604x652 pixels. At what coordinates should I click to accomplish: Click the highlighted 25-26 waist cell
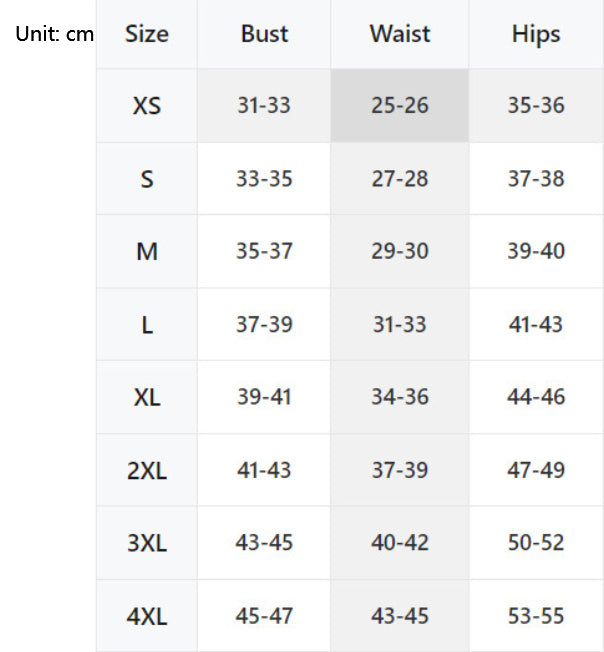[399, 105]
